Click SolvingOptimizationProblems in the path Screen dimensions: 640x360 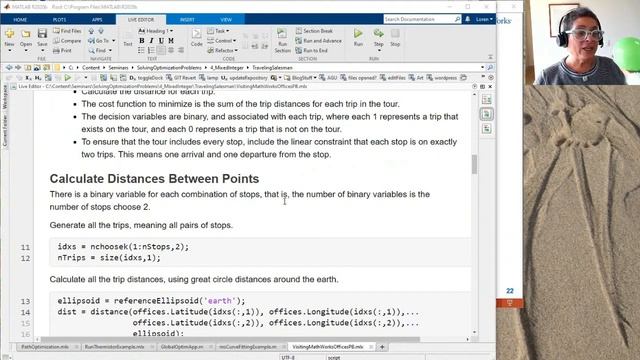[x=169, y=68]
